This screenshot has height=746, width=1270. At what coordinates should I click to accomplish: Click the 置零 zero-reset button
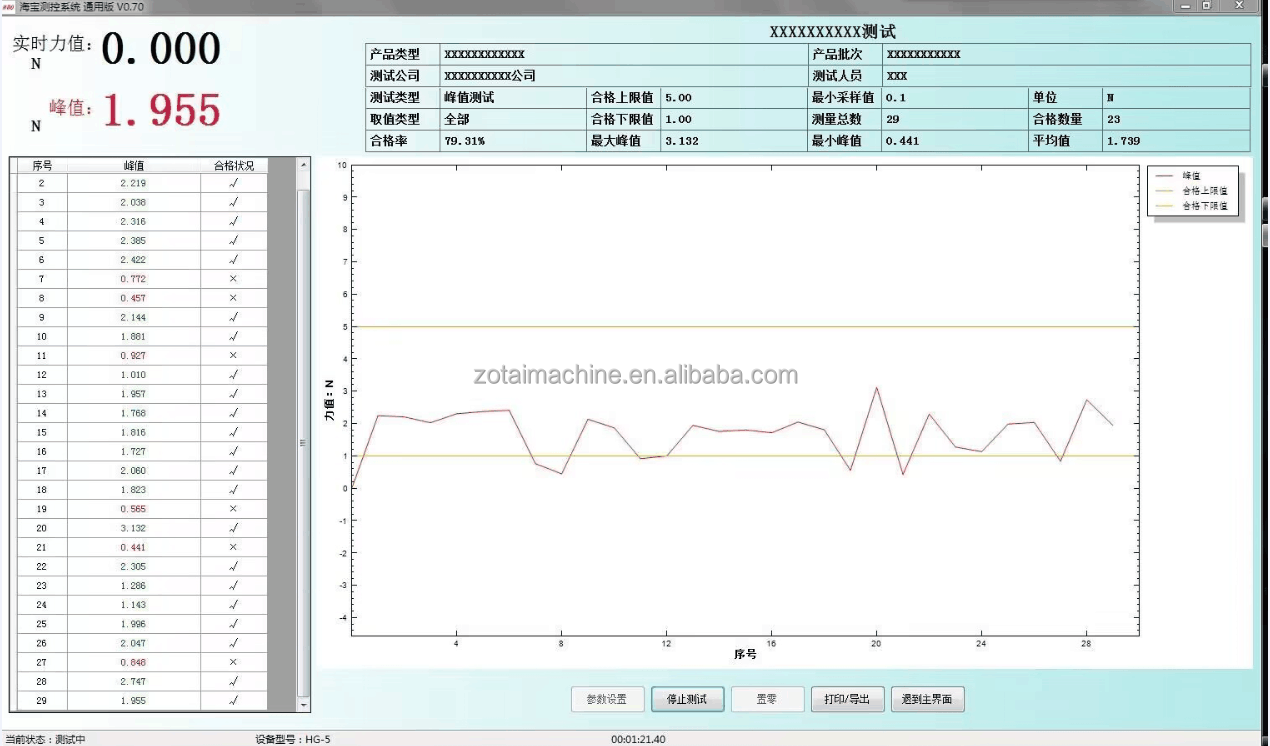[x=767, y=700]
